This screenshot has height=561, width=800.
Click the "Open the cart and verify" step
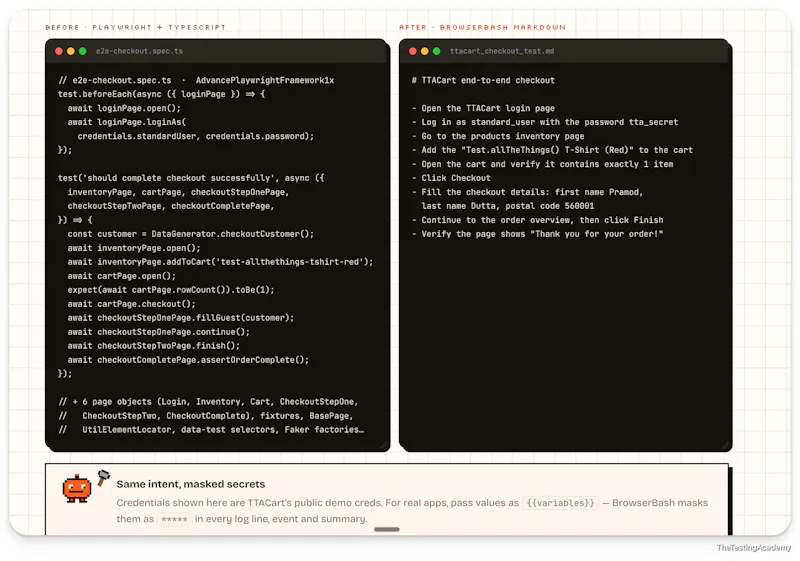pos(542,164)
